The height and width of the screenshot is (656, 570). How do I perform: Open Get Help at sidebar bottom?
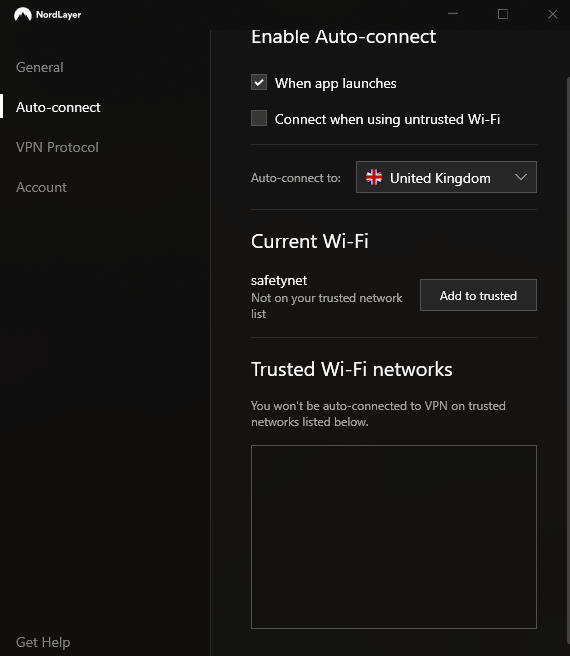43,642
